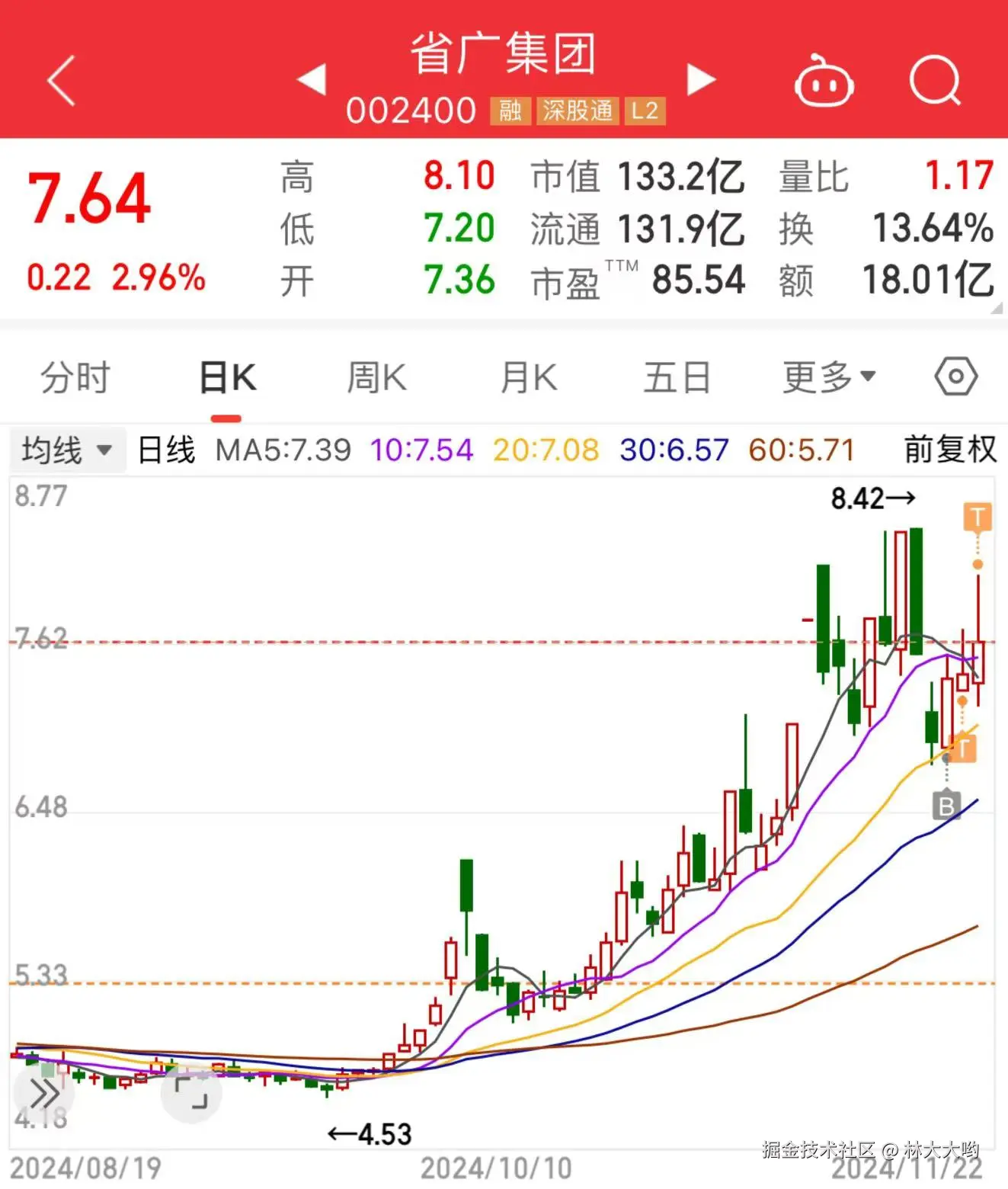Tap the double-chevron expand button on chart
Image resolution: width=1008 pixels, height=1189 pixels.
tap(43, 1094)
